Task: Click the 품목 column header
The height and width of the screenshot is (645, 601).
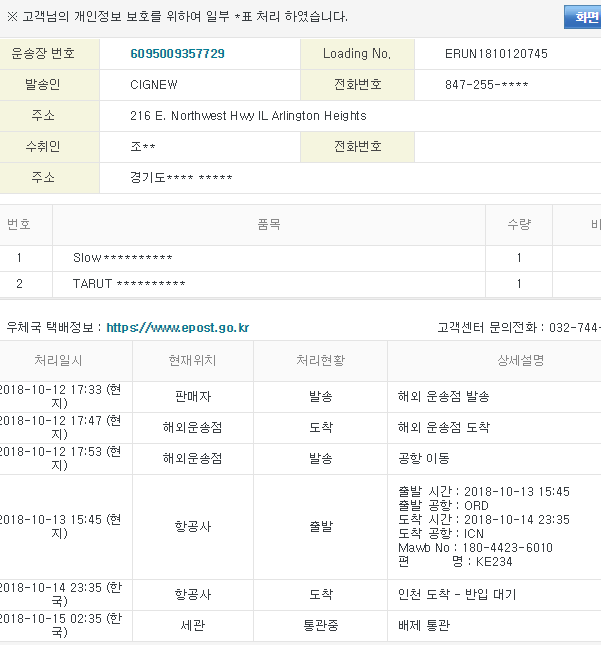Action: (x=269, y=225)
